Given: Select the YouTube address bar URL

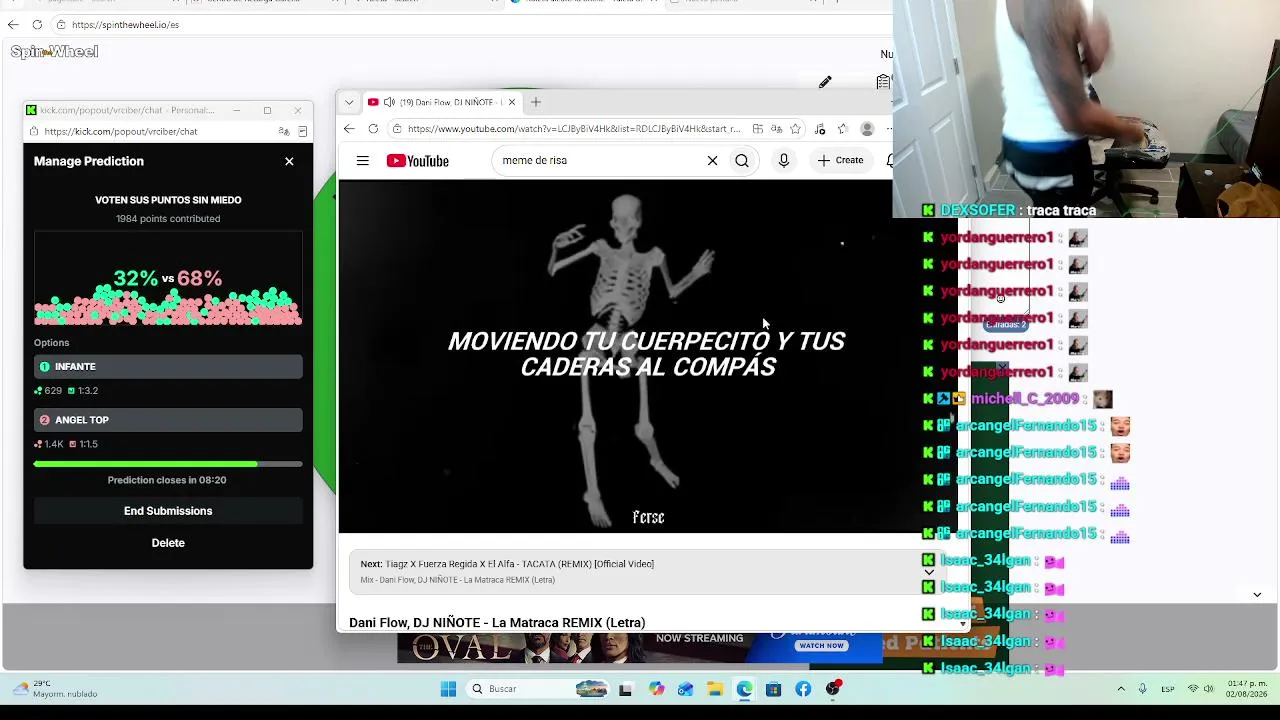Looking at the screenshot, I should coord(574,129).
